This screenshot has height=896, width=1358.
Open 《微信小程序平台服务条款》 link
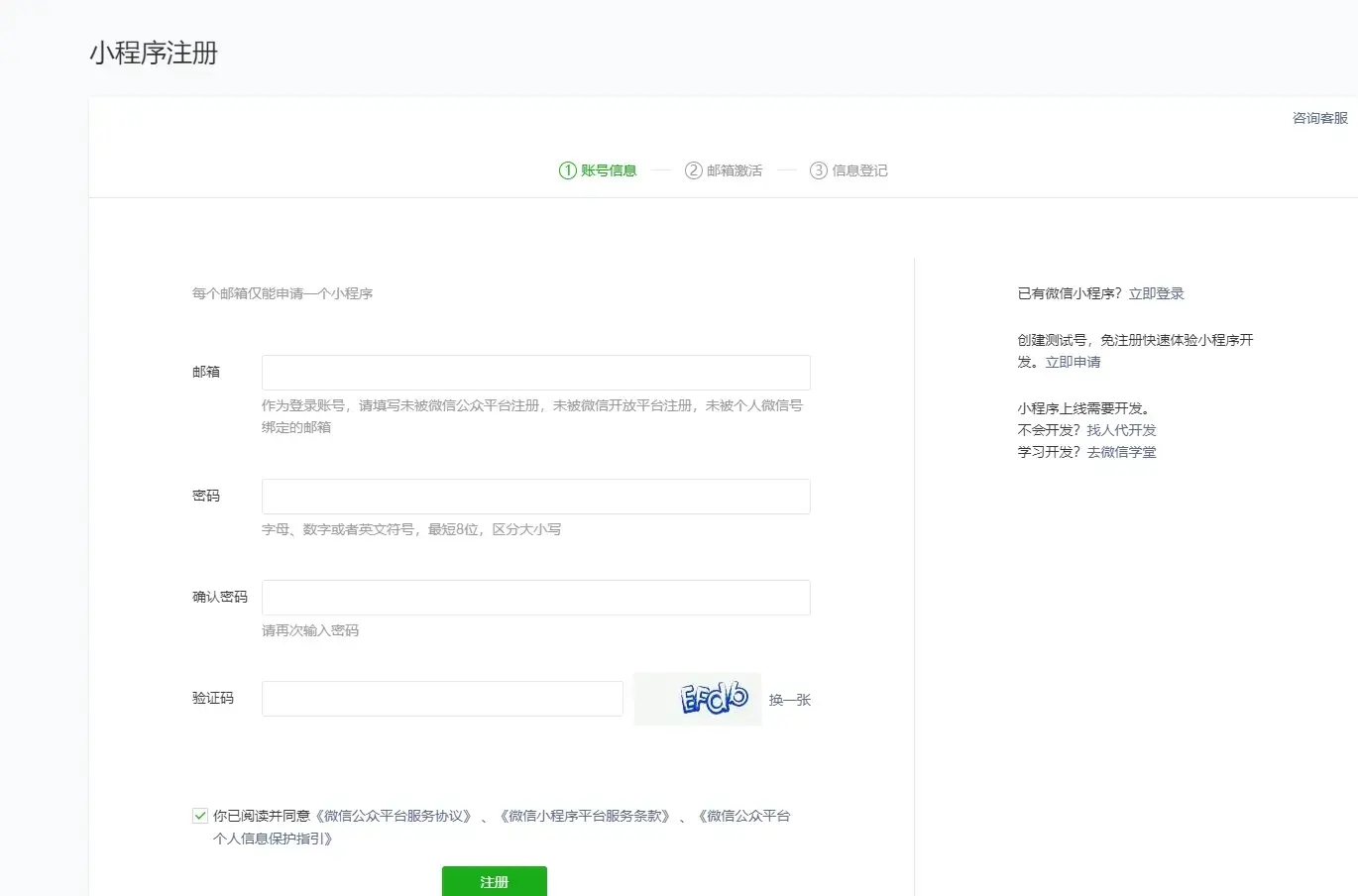(x=586, y=816)
